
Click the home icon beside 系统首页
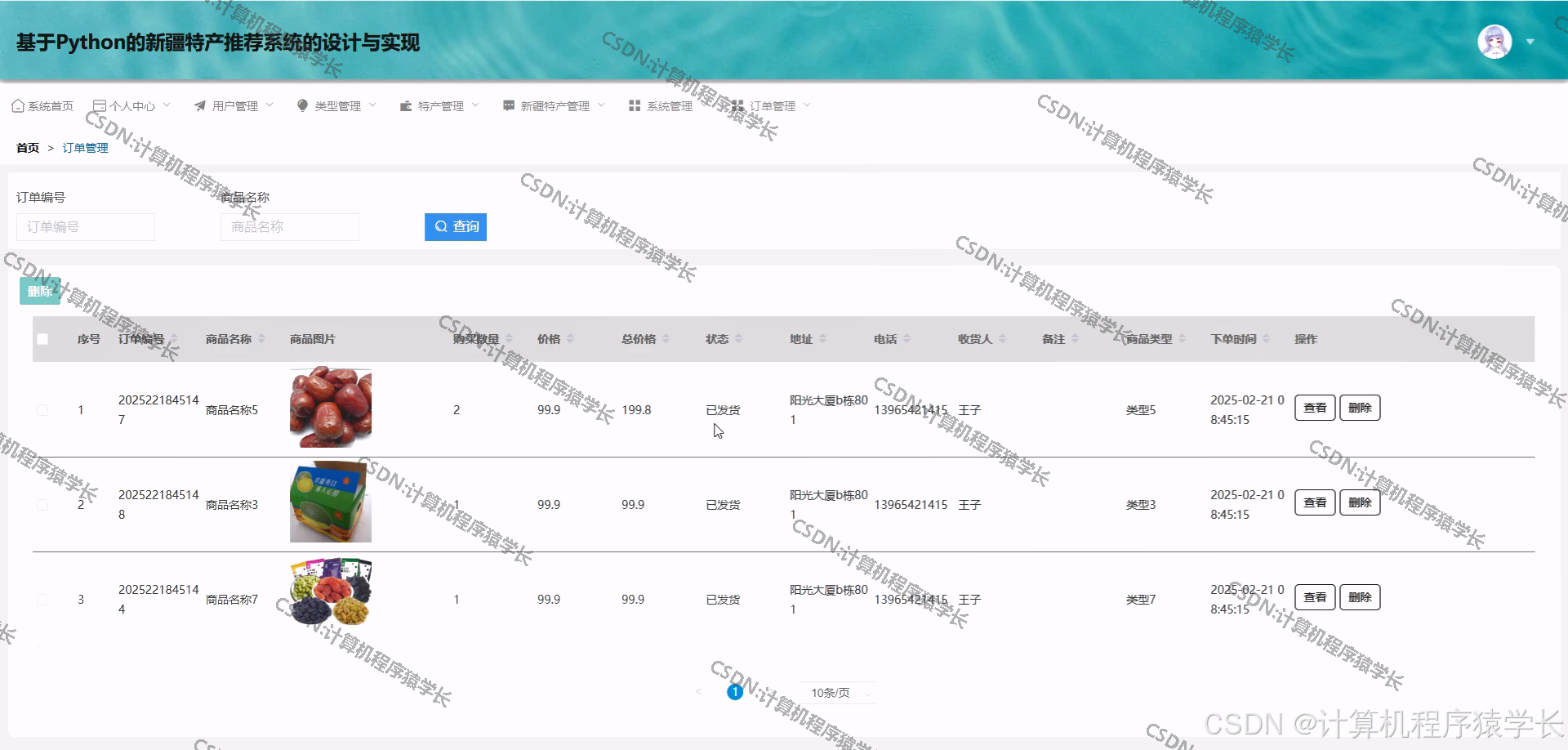point(18,106)
